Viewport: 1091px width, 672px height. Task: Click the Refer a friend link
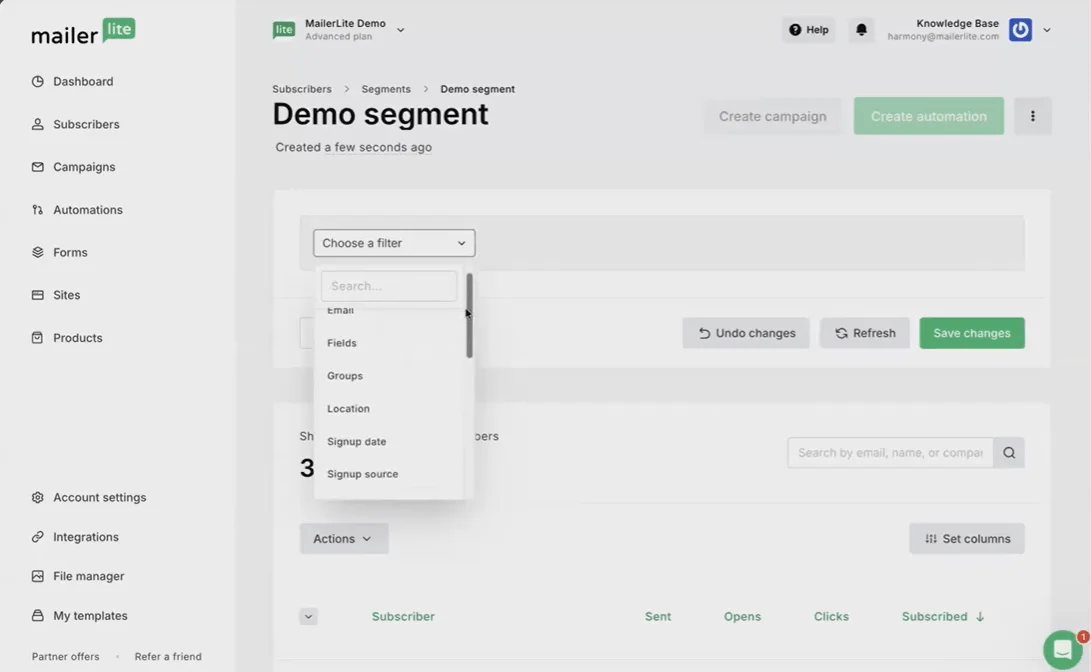click(x=168, y=657)
